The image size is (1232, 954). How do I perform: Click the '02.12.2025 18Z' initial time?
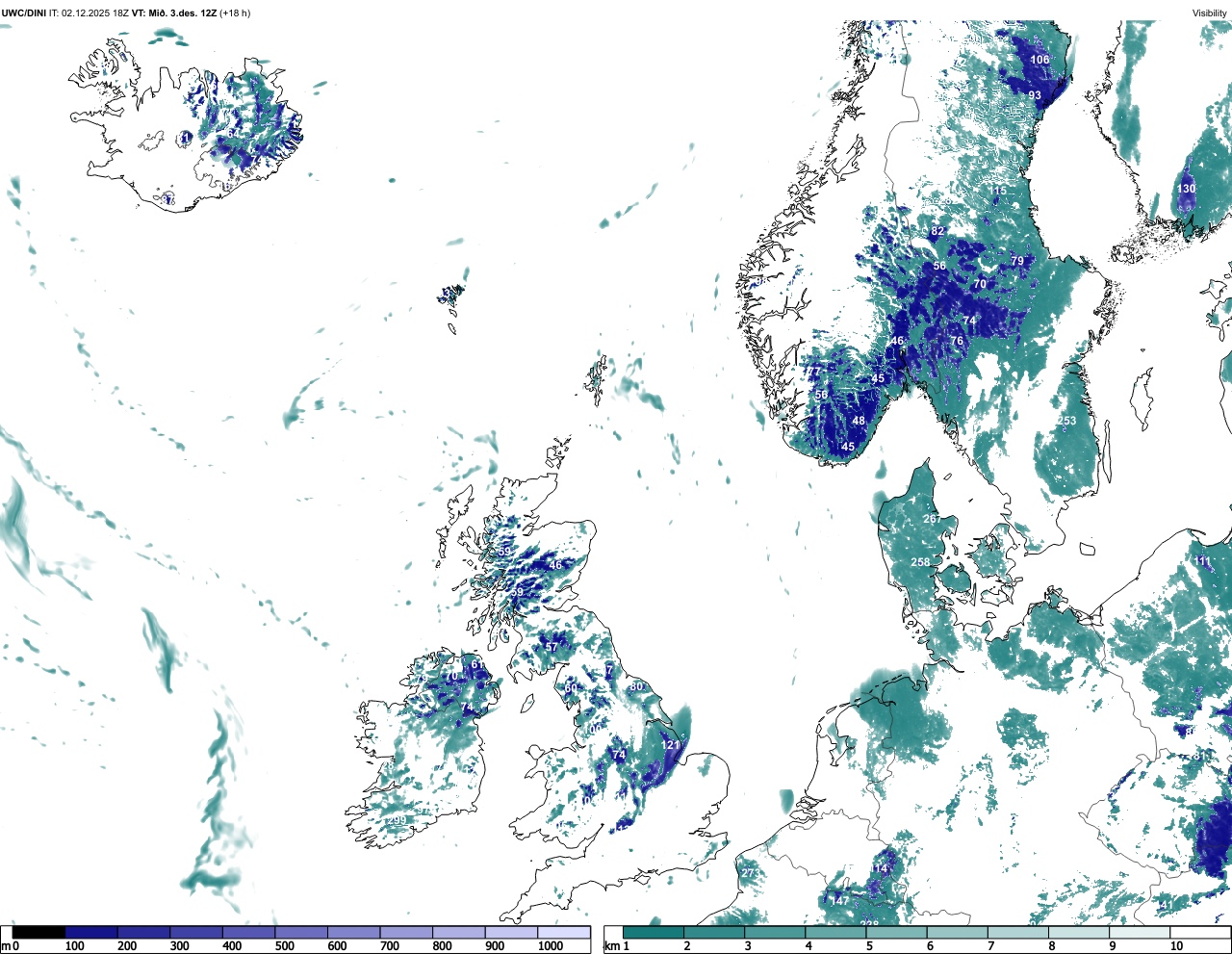[95, 13]
